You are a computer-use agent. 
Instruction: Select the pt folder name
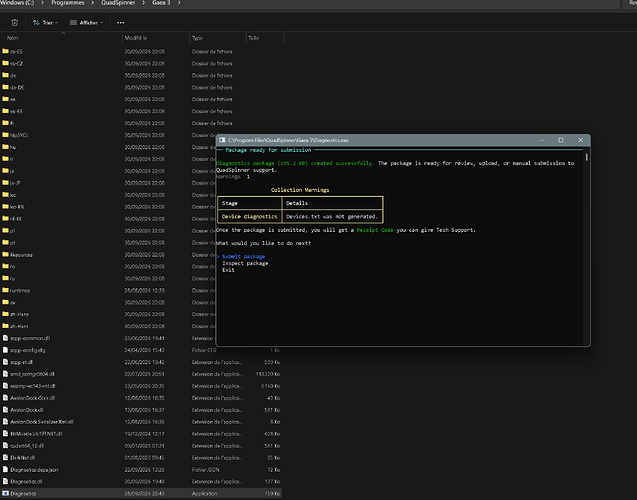pos(13,242)
